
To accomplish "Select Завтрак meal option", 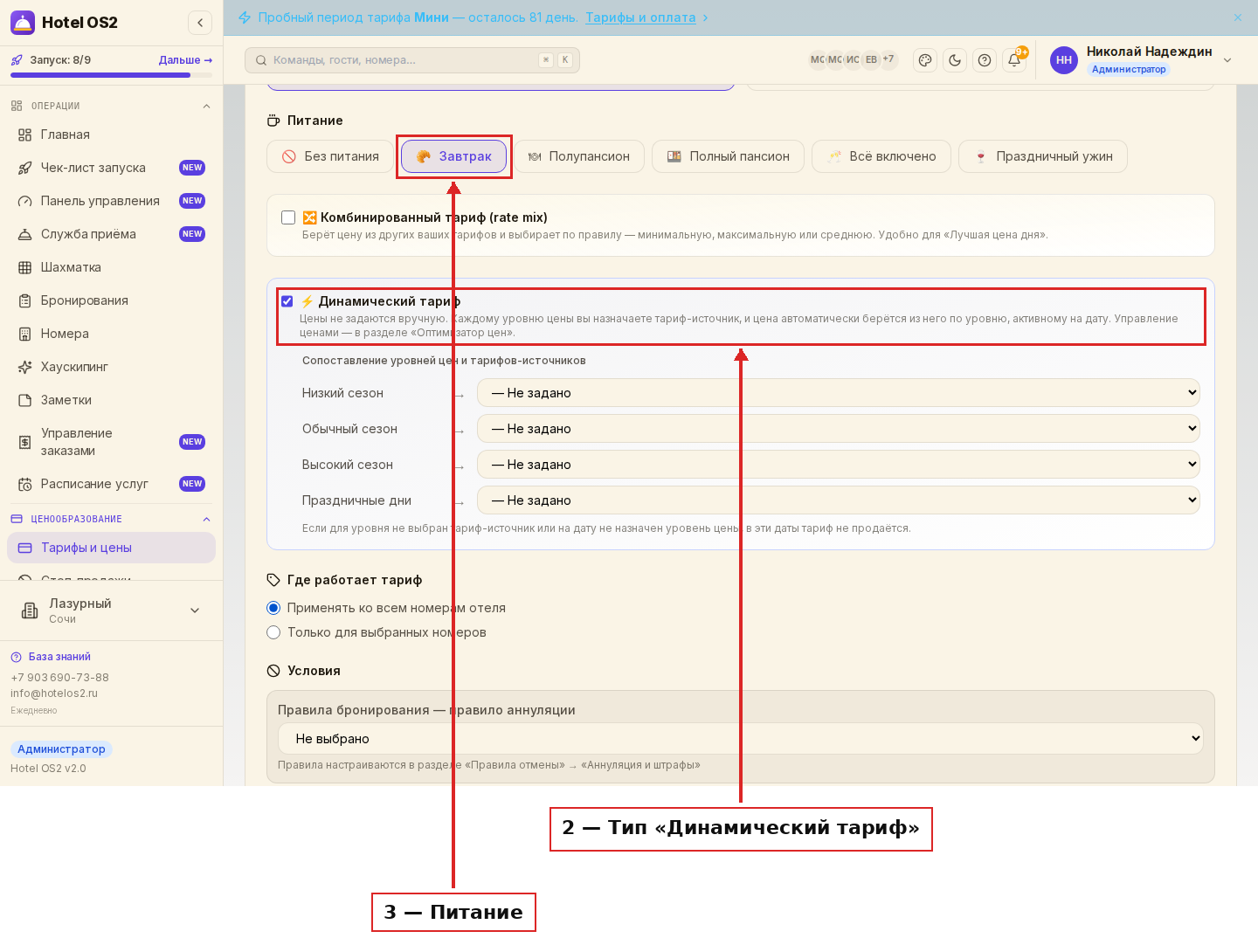I will (x=454, y=156).
